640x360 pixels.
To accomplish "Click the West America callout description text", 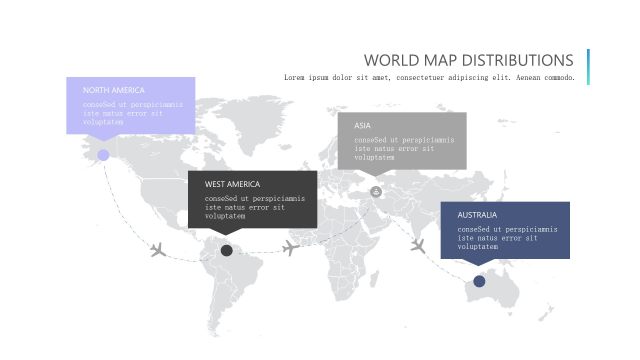I will [255, 207].
